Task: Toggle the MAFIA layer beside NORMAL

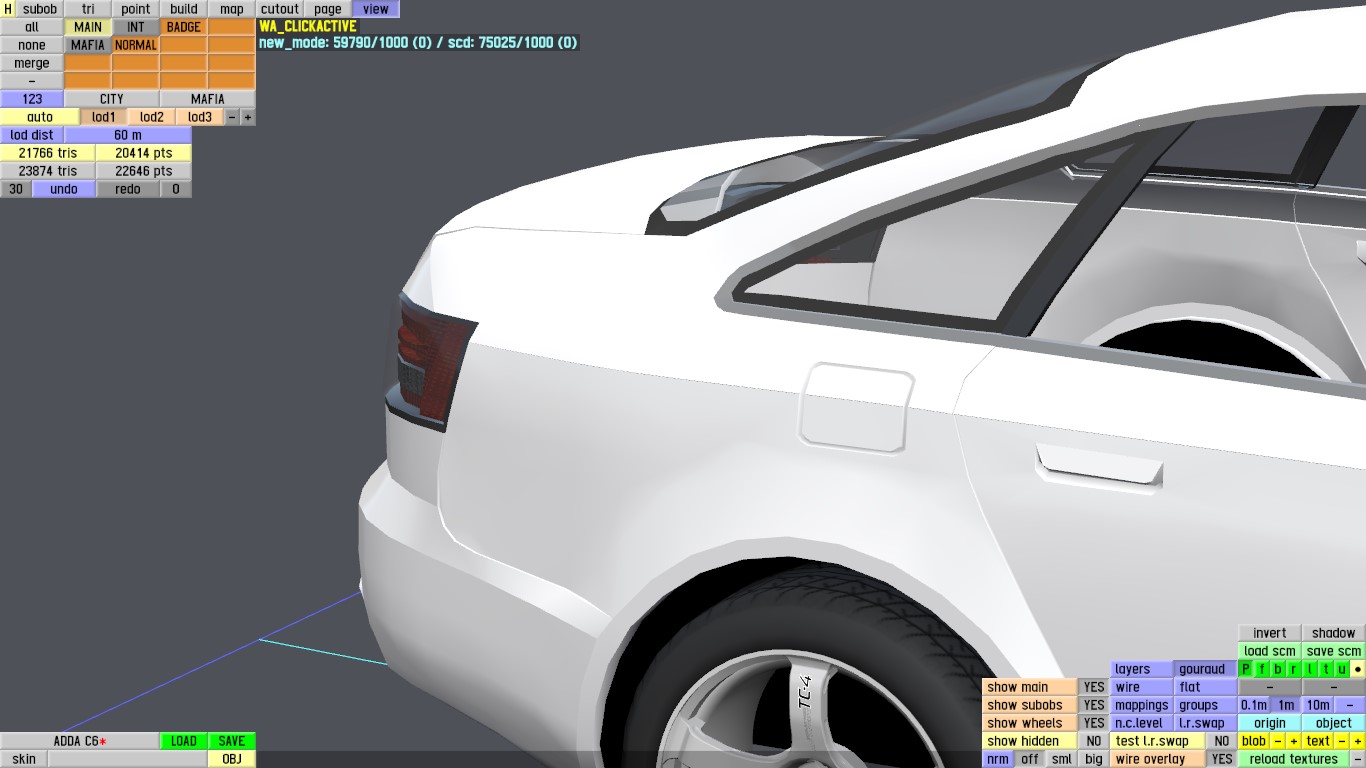Action: 88,45
